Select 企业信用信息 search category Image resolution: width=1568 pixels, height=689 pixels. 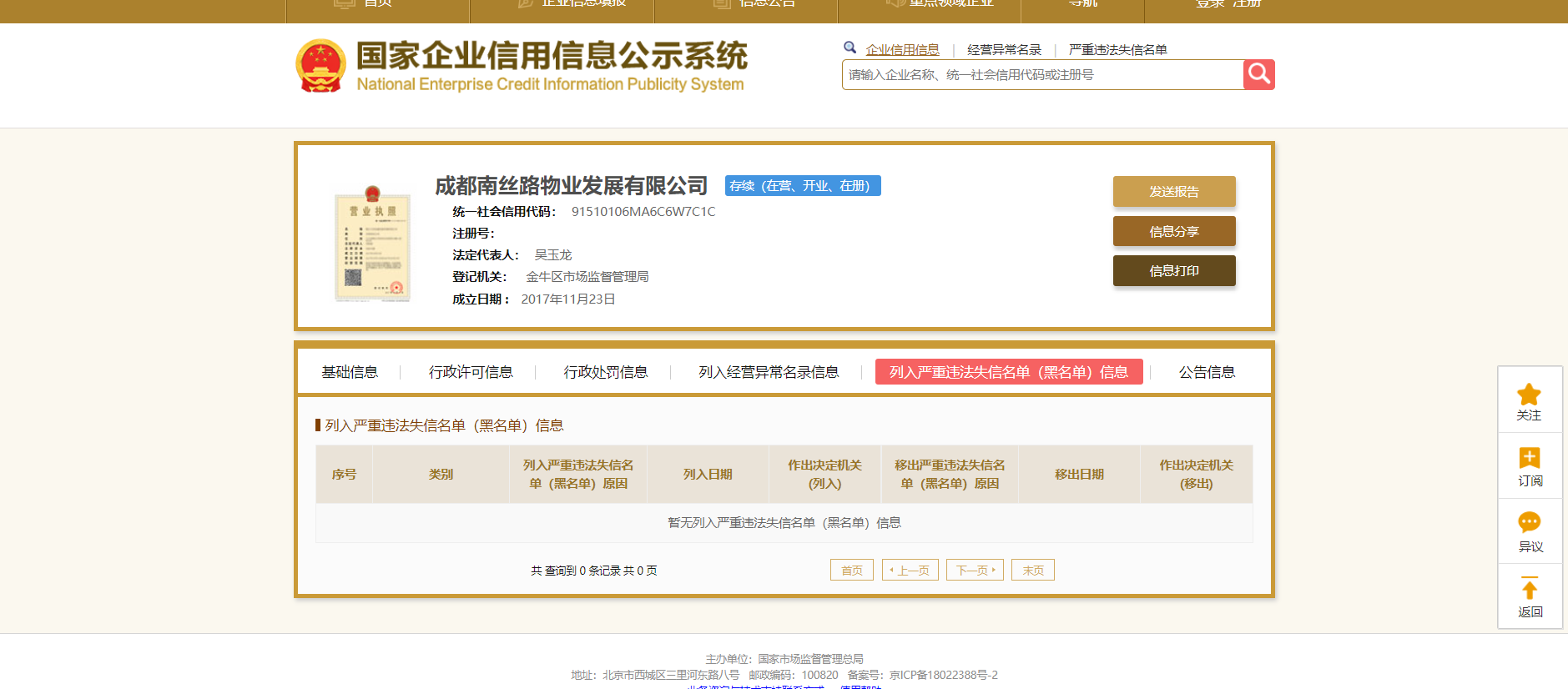coord(902,49)
